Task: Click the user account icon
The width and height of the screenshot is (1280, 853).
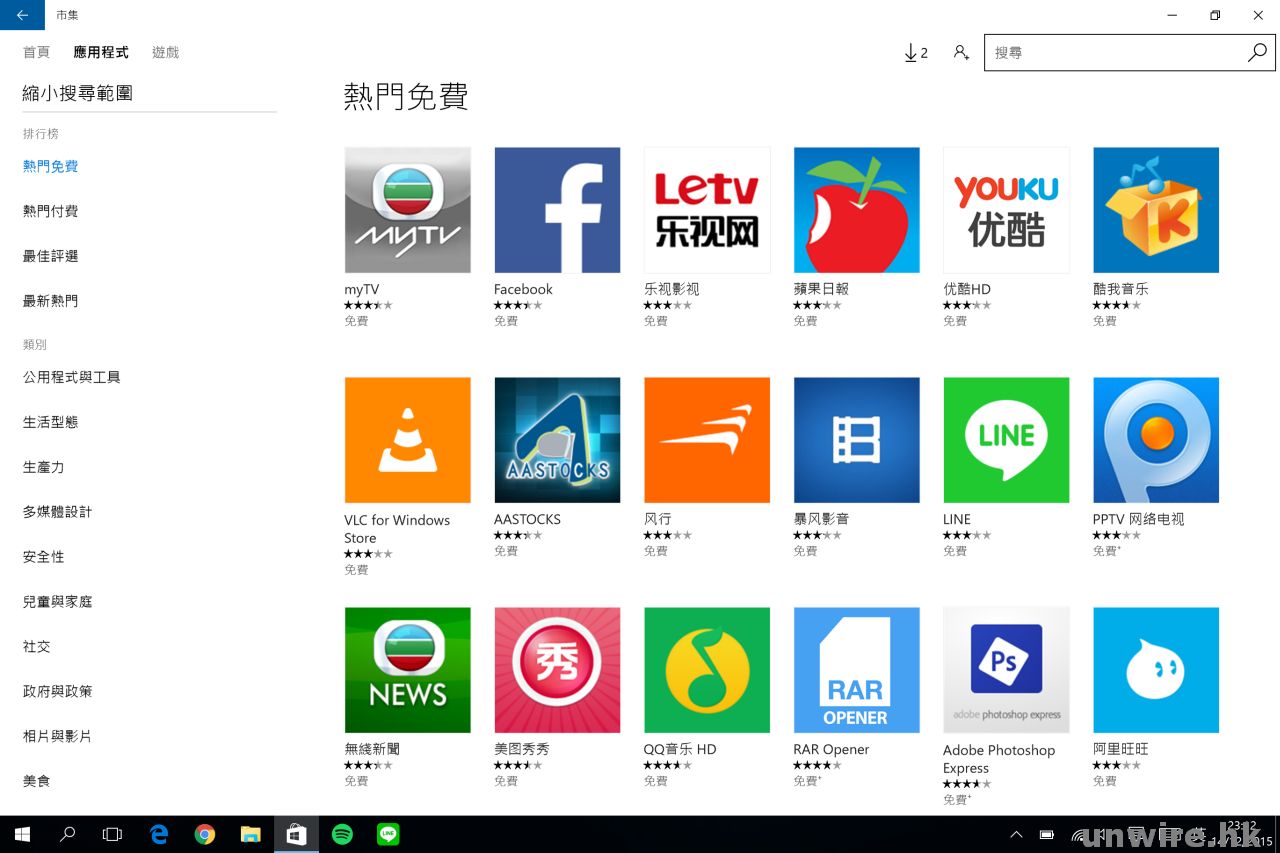Action: click(961, 53)
